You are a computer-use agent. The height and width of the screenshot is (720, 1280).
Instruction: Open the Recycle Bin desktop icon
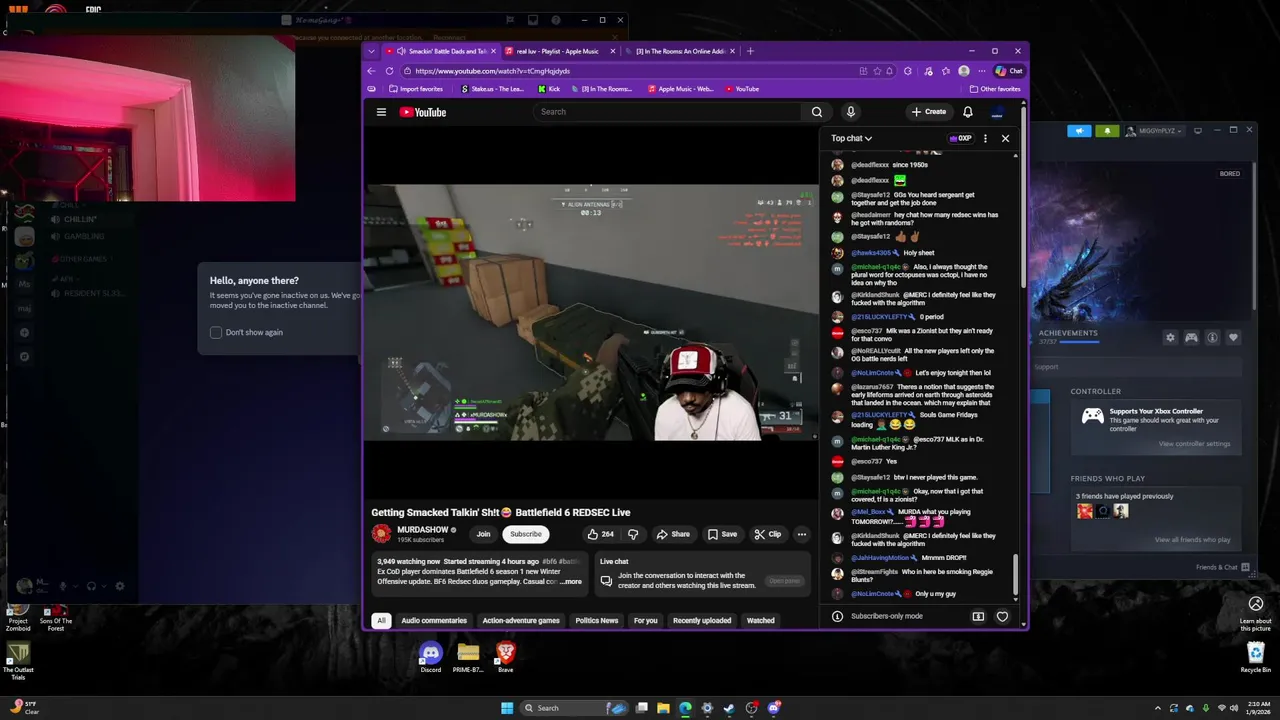pos(1256,657)
